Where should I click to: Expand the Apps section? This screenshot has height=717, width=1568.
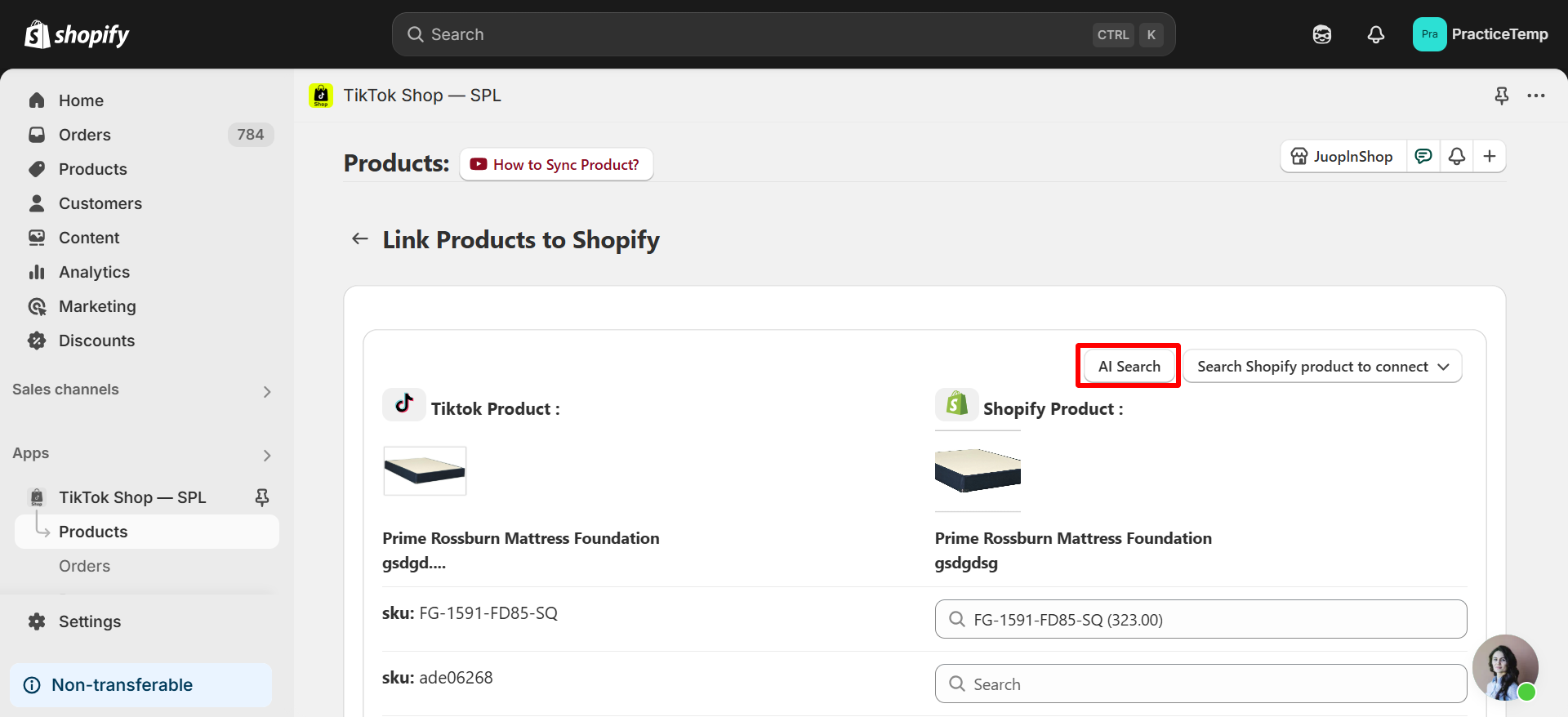267,455
